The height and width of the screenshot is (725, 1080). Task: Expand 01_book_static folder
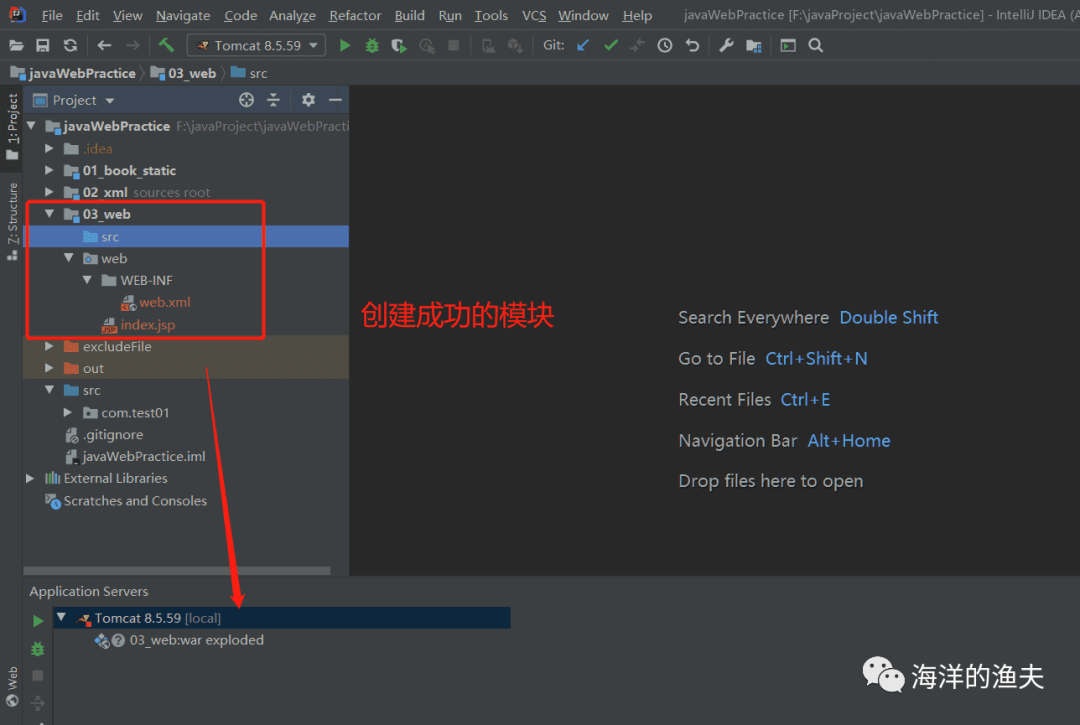(x=49, y=170)
